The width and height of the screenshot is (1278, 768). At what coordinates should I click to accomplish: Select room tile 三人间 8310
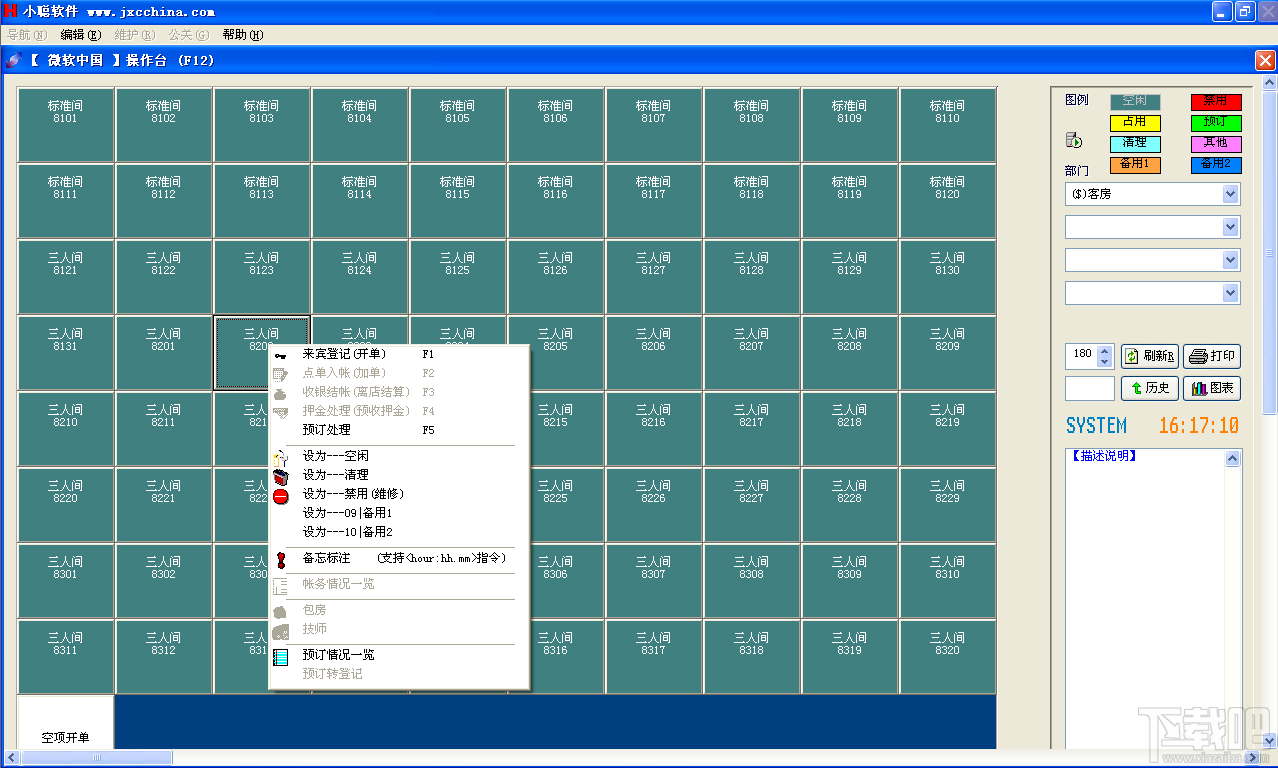point(948,581)
